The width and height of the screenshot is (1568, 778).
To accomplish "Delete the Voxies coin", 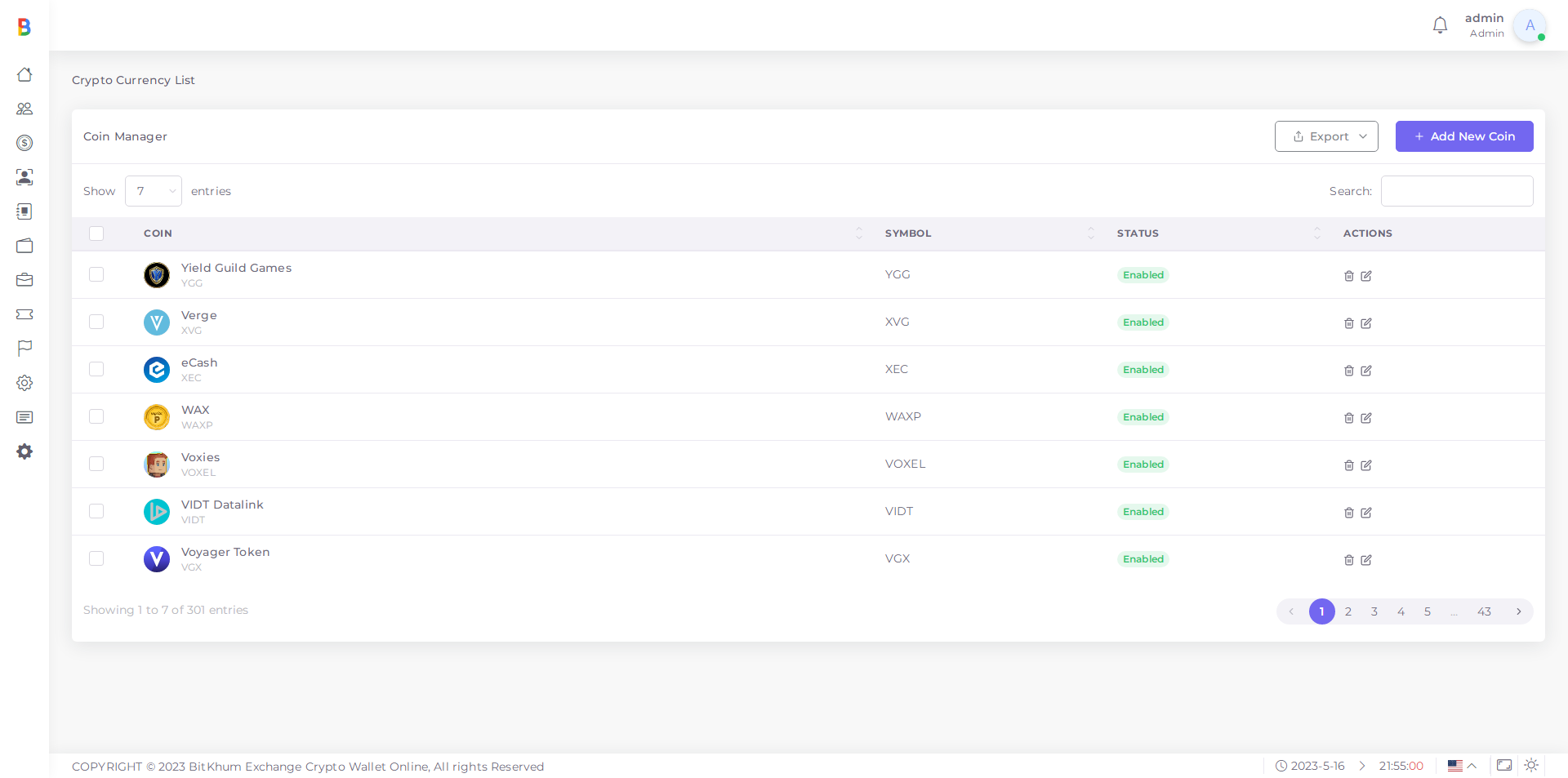I will tap(1349, 465).
